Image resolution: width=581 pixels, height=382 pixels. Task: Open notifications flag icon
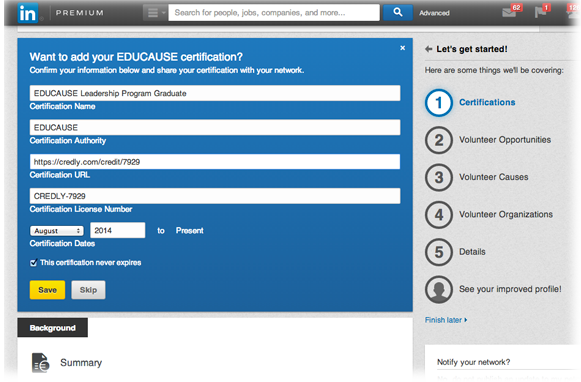pyautogui.click(x=540, y=13)
